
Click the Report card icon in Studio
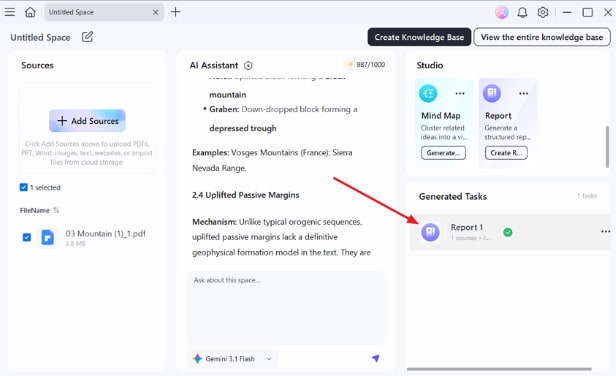pos(491,94)
